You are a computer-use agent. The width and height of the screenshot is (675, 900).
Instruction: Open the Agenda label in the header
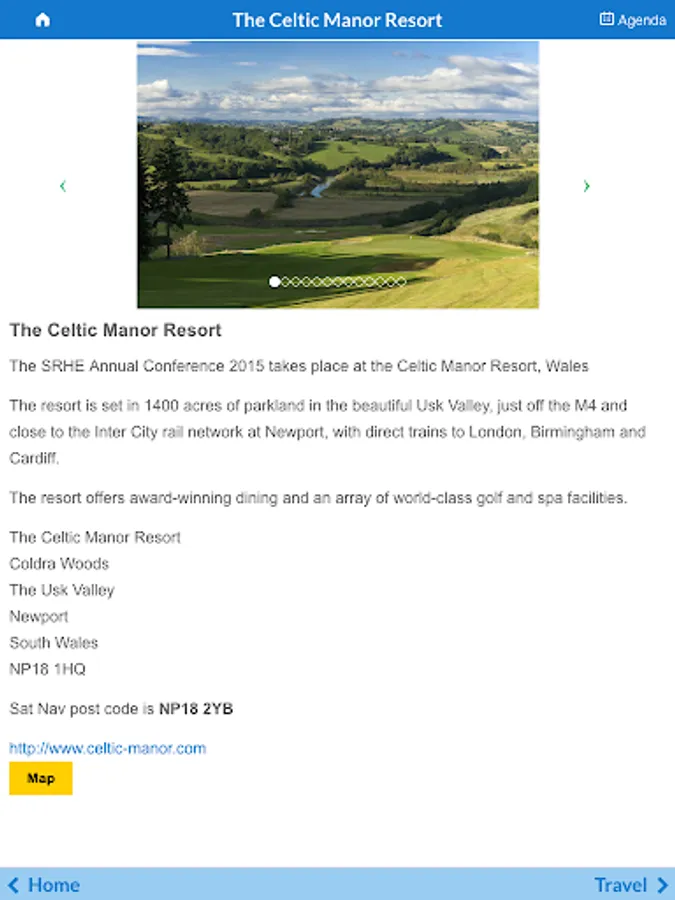642,20
